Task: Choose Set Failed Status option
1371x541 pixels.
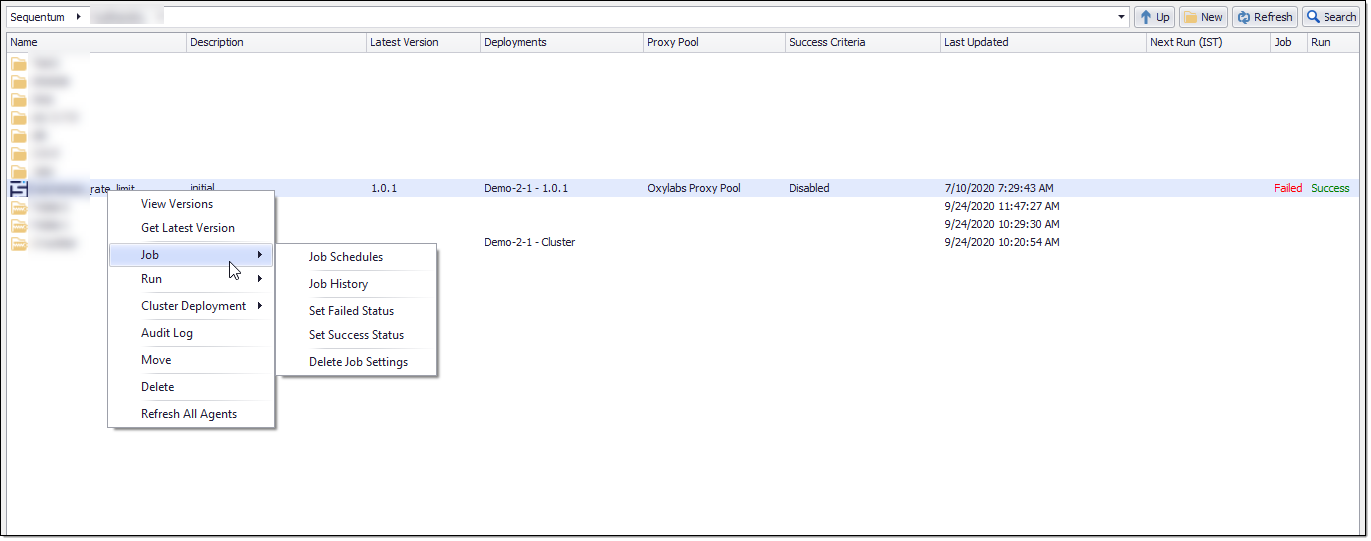Action: 351,311
